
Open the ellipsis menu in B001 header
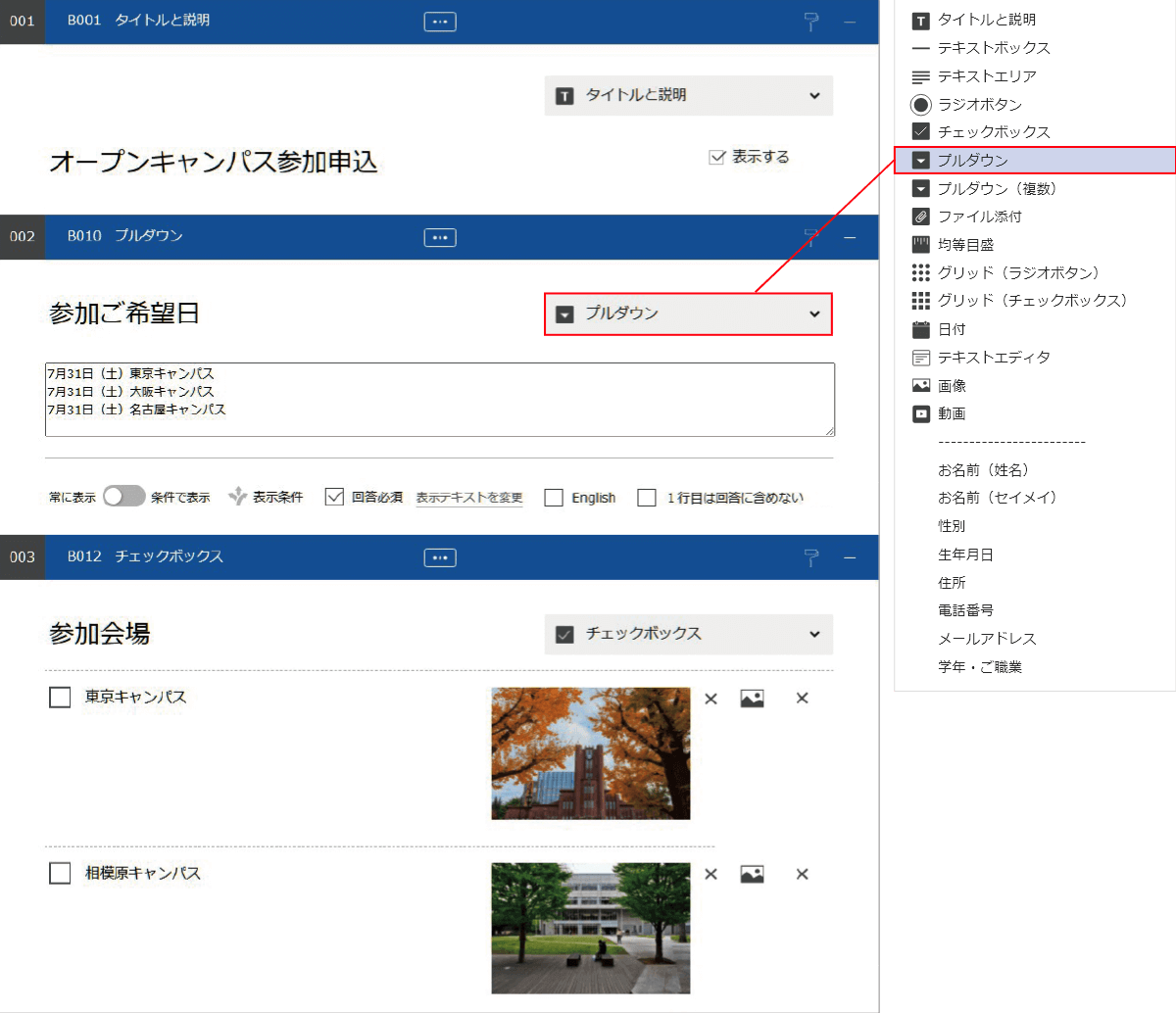[440, 22]
